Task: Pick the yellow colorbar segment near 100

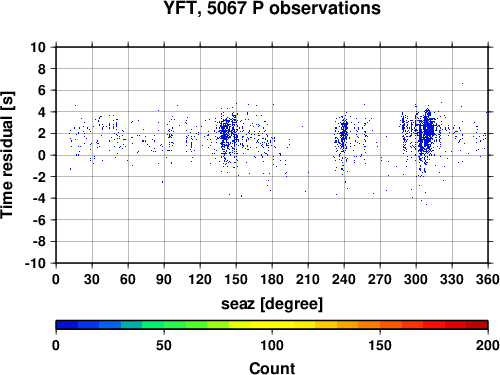Action: [272, 325]
